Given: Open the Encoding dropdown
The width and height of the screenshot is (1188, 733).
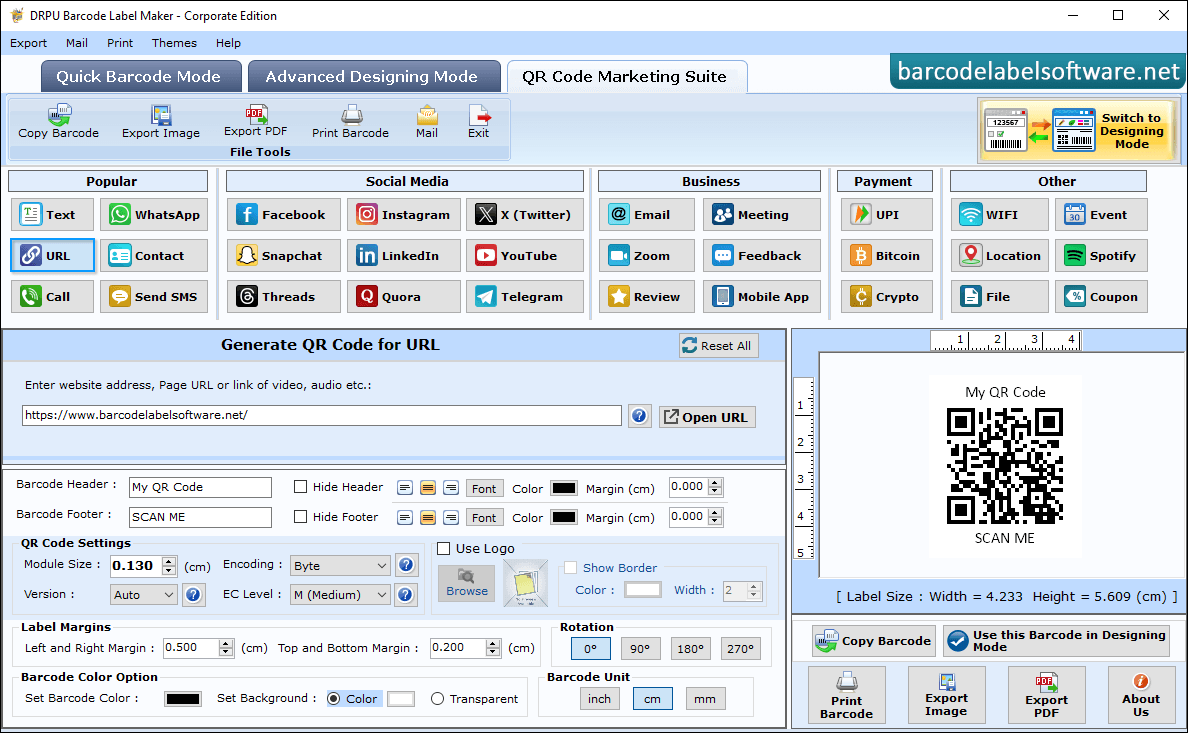Looking at the screenshot, I should click(340, 565).
